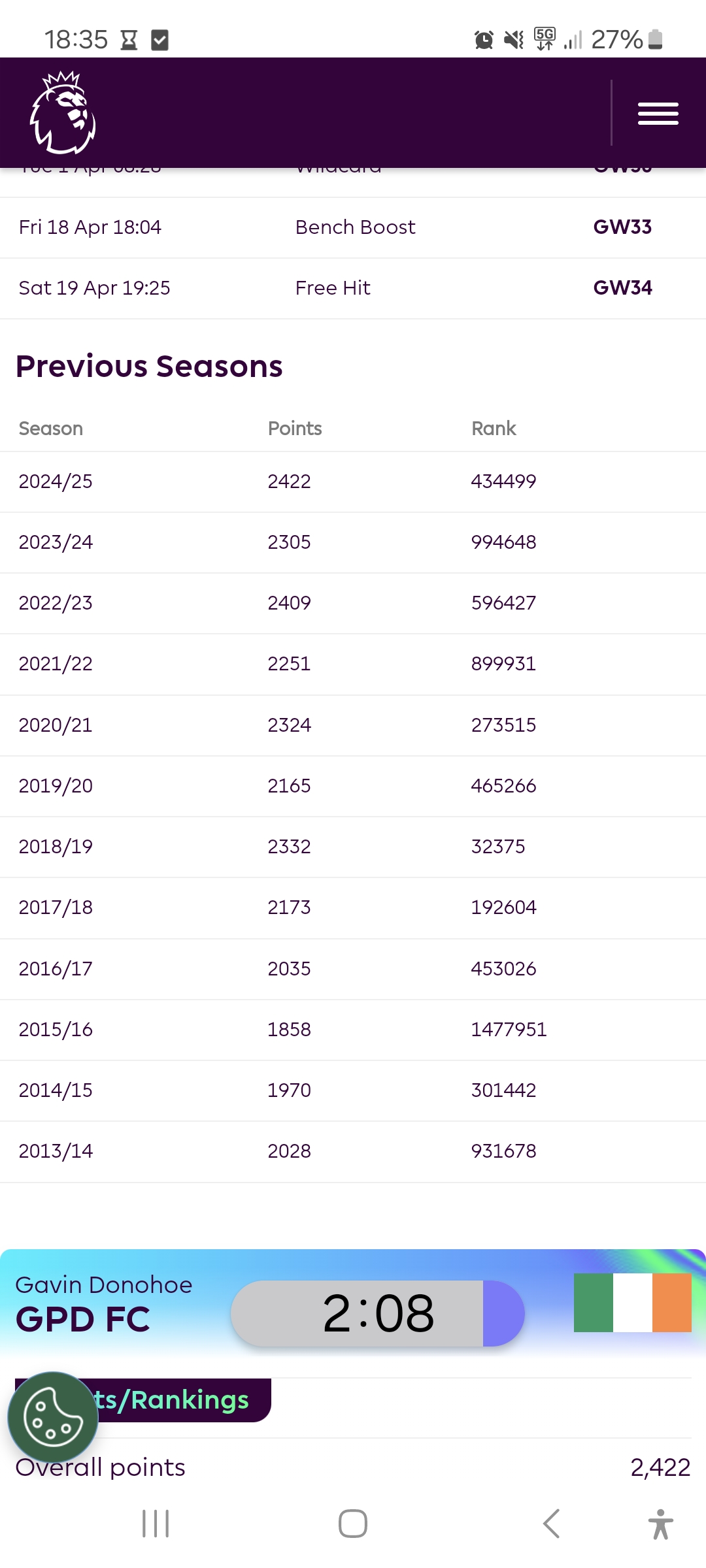Tap the Android home button
The height and width of the screenshot is (1568, 706).
[x=353, y=1524]
